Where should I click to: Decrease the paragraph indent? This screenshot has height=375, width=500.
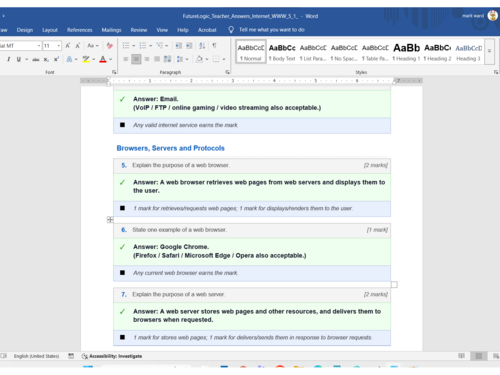click(x=179, y=46)
